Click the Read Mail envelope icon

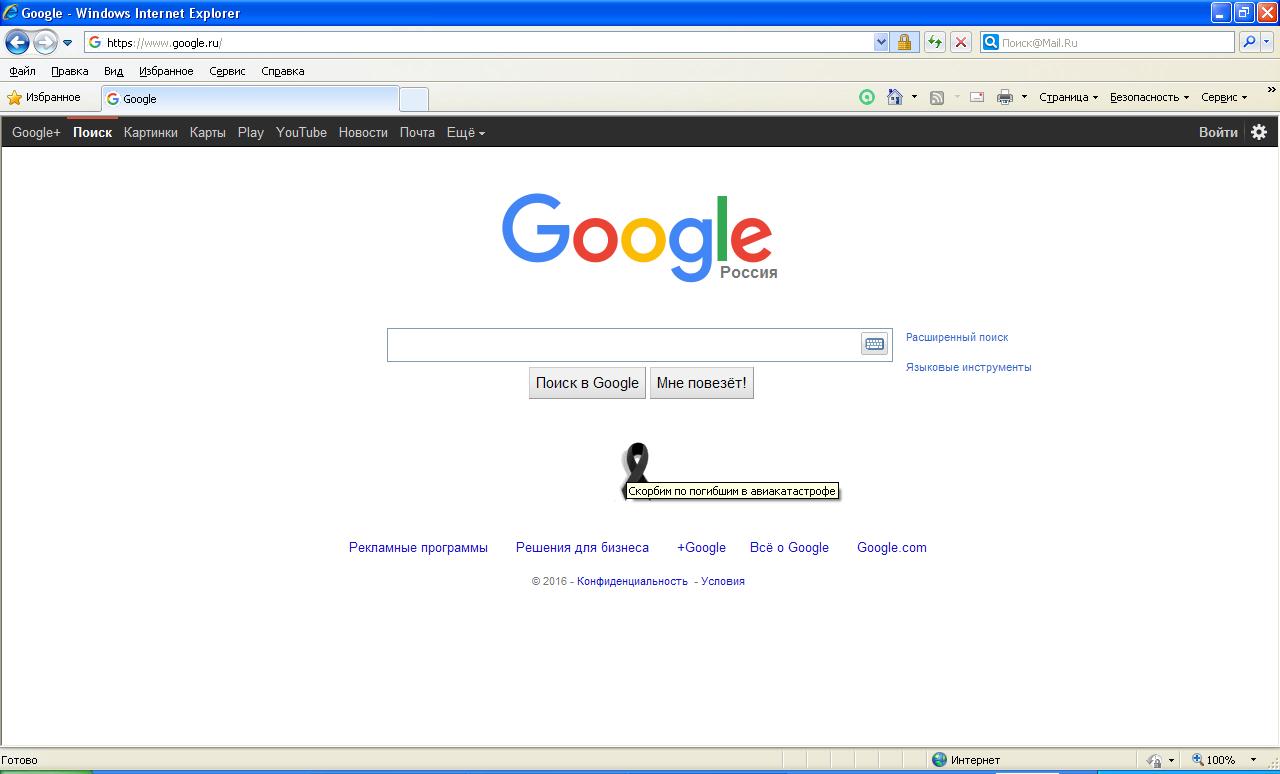click(x=977, y=97)
